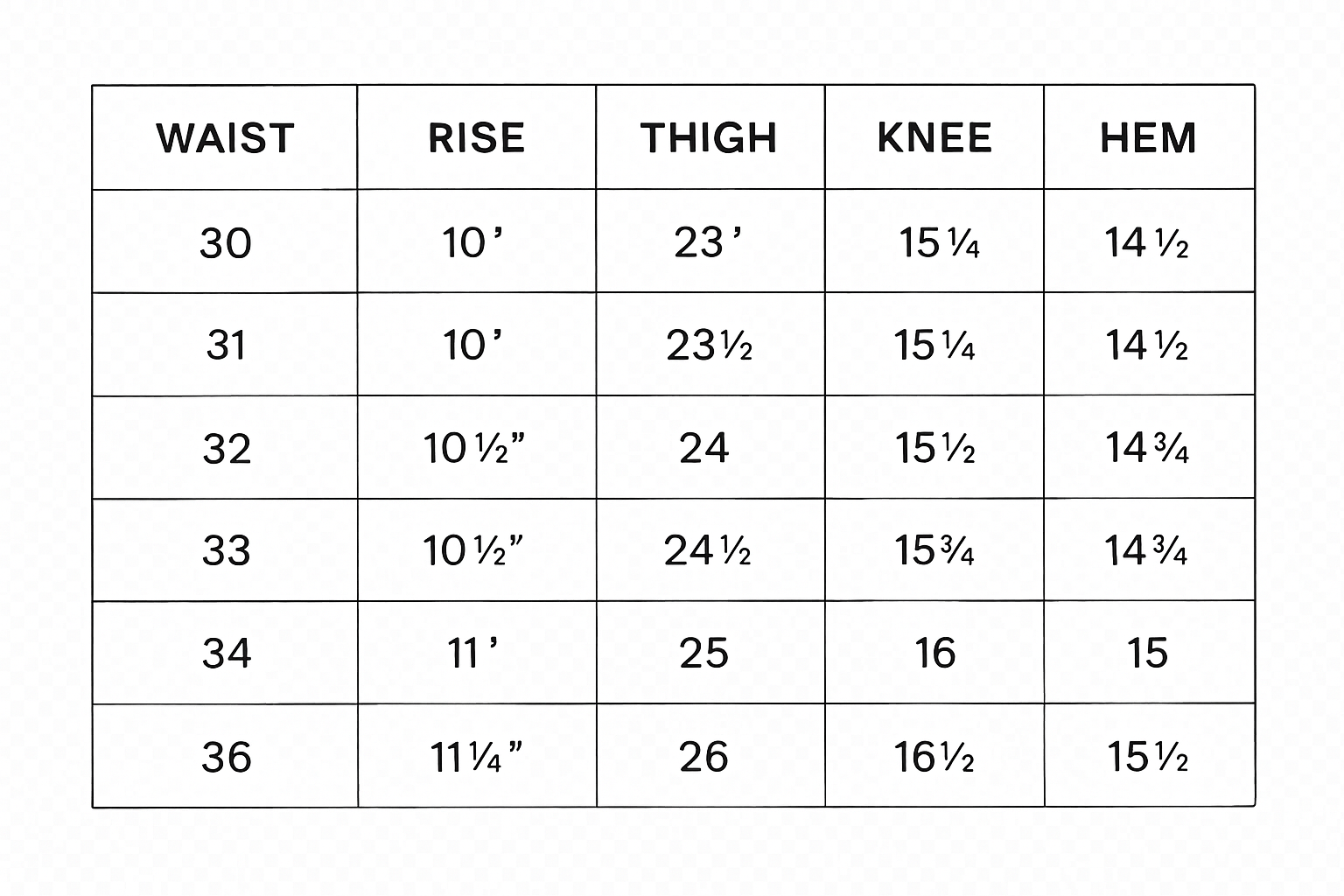Viewport: 1344px width, 896px height.
Task: Select the knee value 16 cell
Action: click(934, 653)
